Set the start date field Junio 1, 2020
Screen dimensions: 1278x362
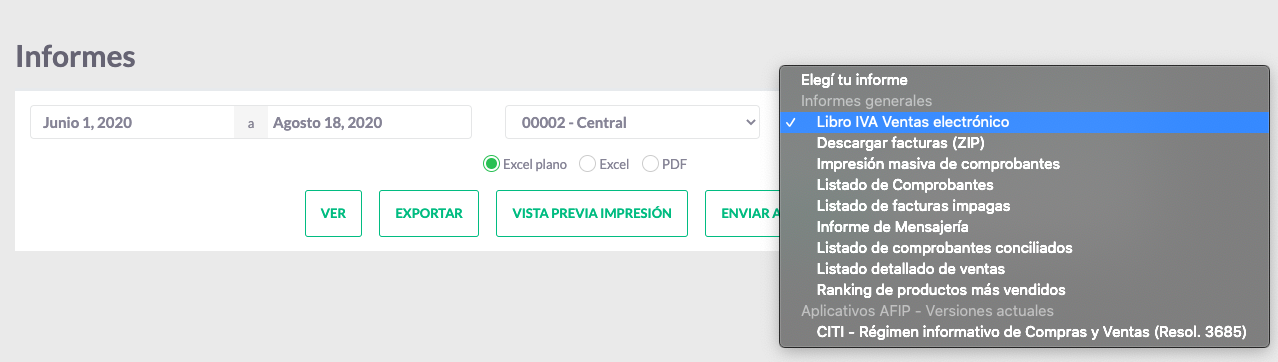133,123
